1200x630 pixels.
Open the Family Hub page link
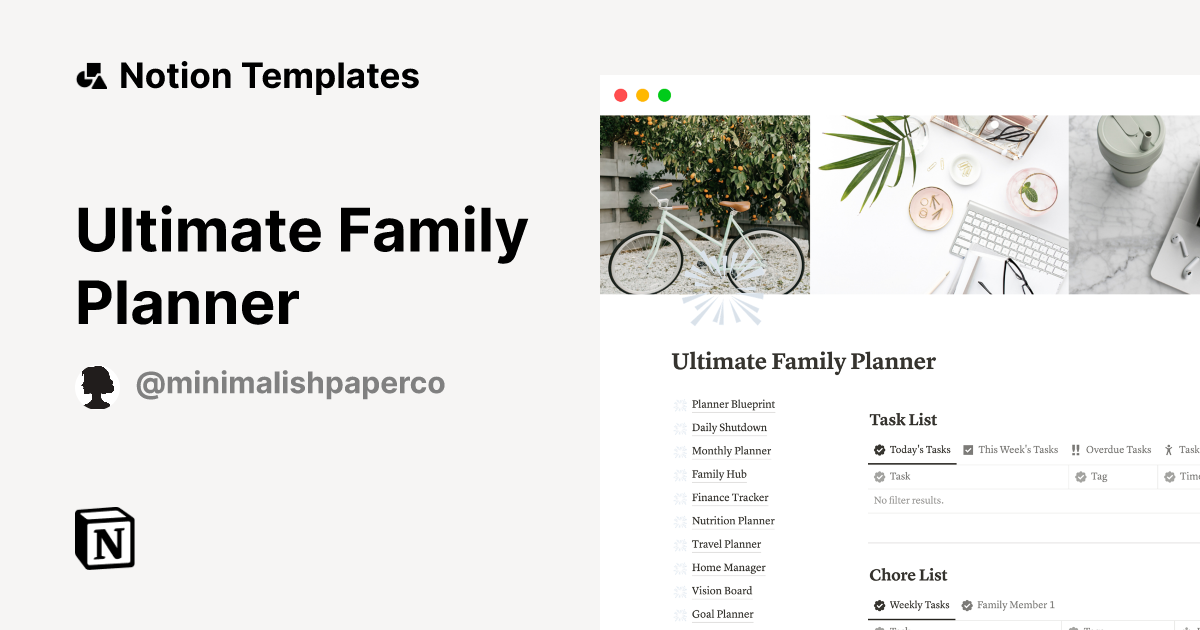[x=718, y=474]
